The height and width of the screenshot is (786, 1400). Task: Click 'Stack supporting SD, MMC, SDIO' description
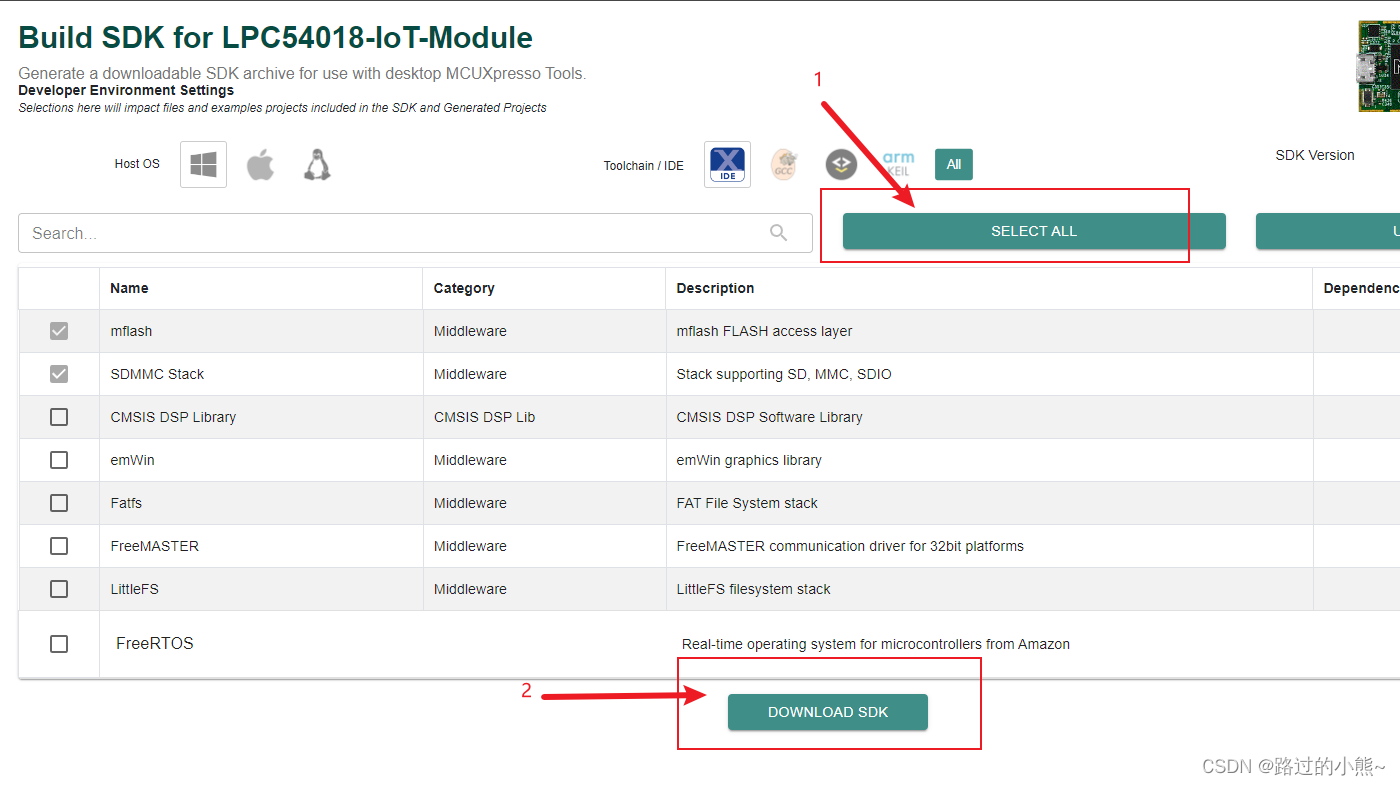point(784,374)
